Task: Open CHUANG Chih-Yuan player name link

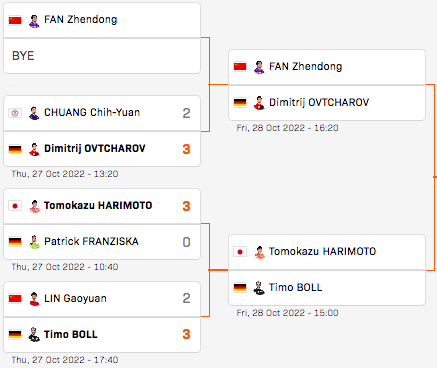Action: [x=92, y=112]
